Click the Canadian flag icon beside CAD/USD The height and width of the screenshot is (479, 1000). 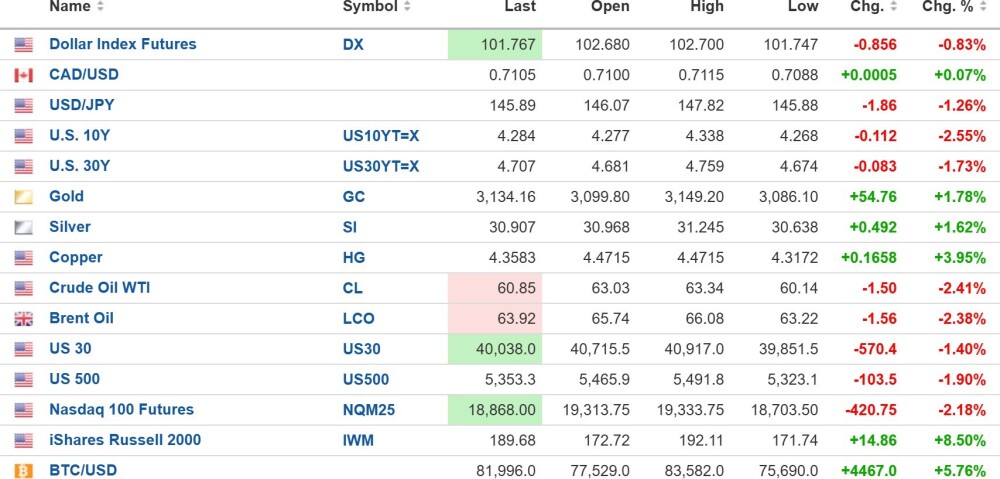pos(24,75)
